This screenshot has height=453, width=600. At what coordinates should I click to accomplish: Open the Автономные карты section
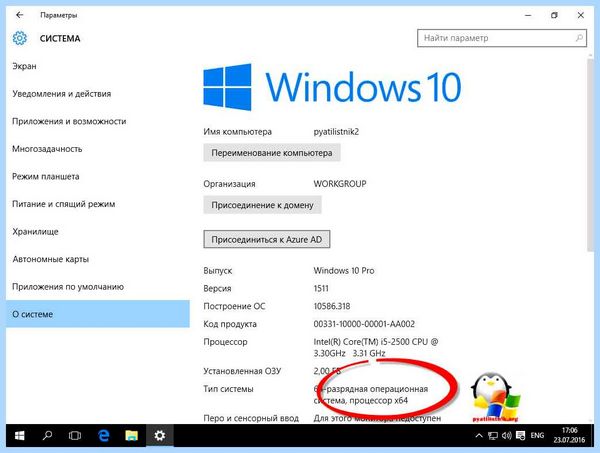[51, 259]
